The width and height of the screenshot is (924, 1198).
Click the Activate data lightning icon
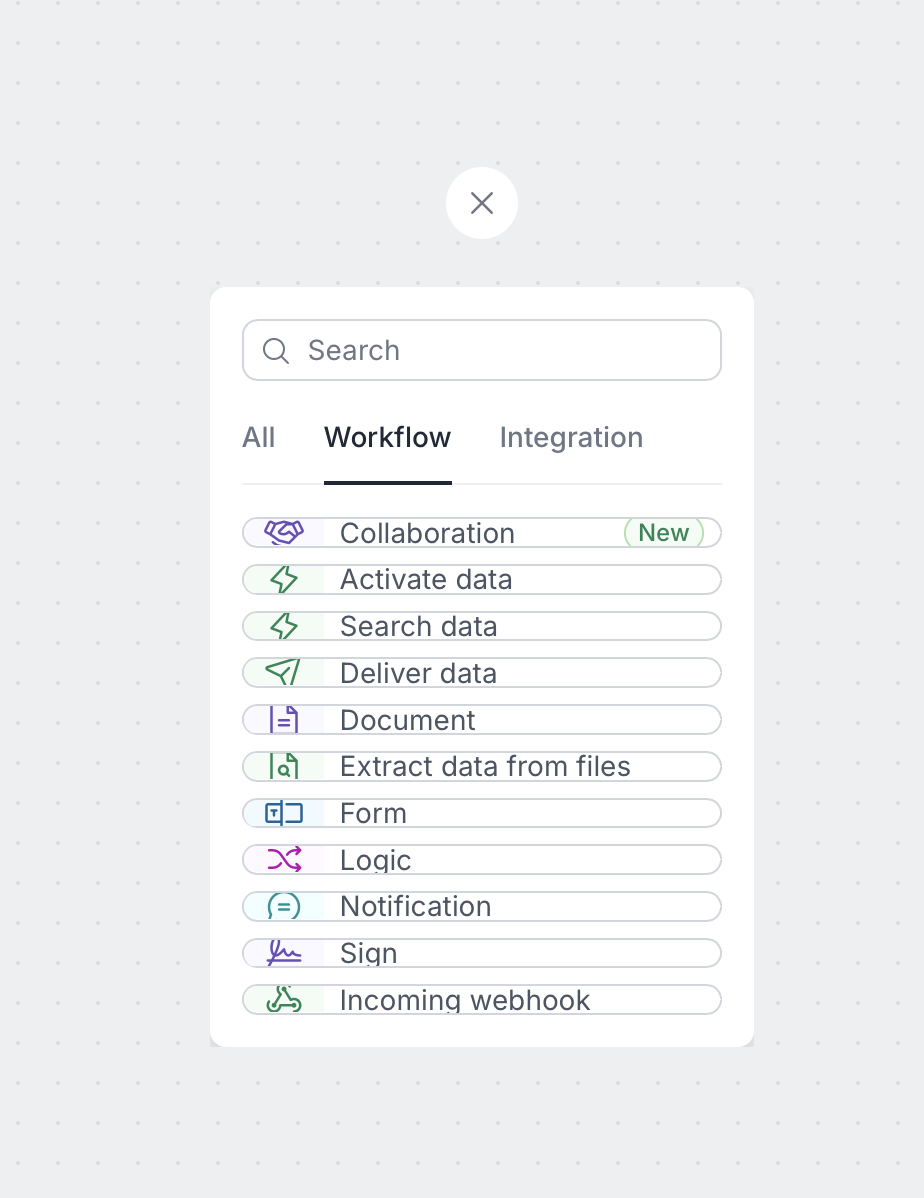(284, 579)
